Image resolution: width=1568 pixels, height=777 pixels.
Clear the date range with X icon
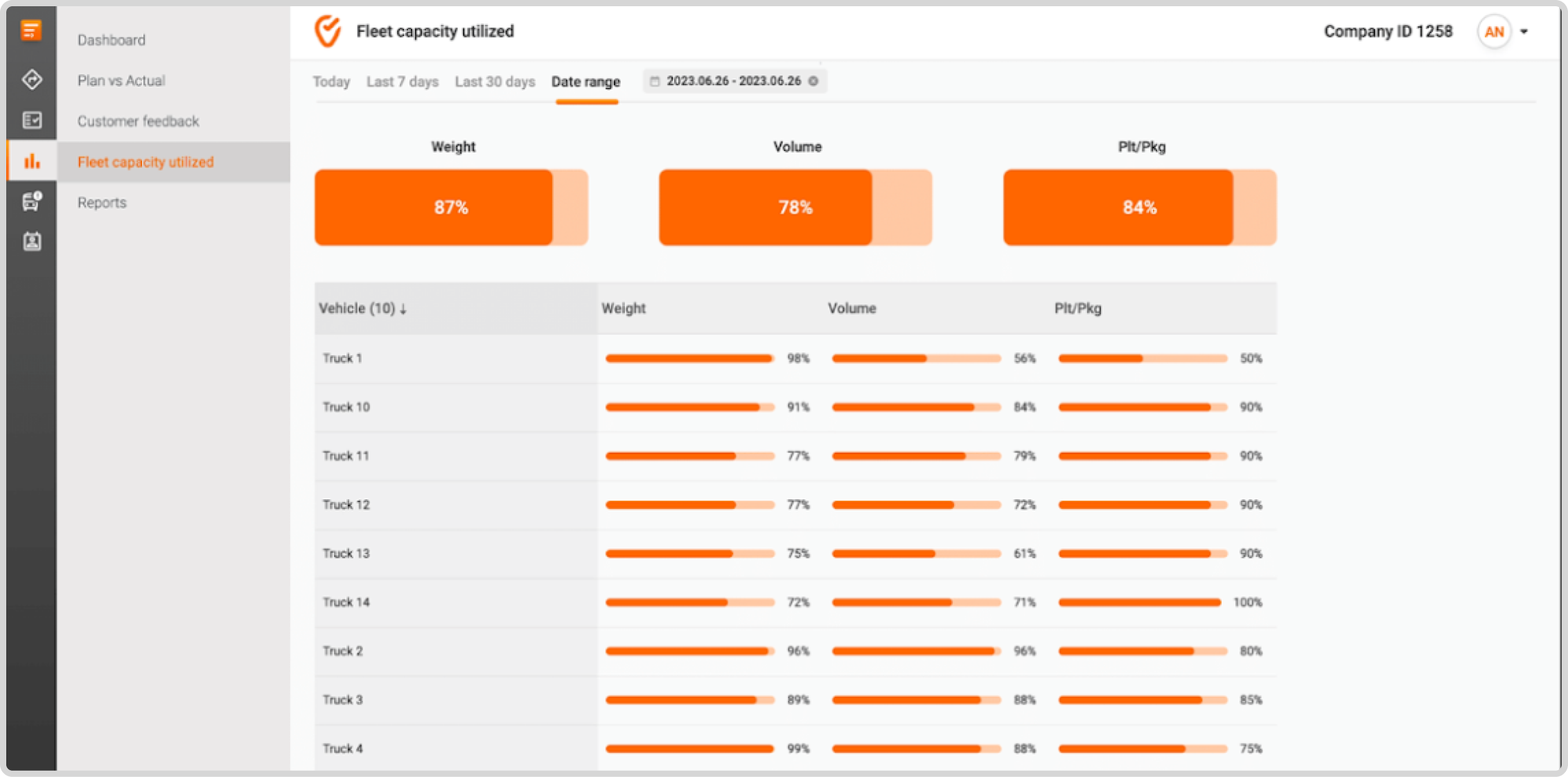pos(813,81)
